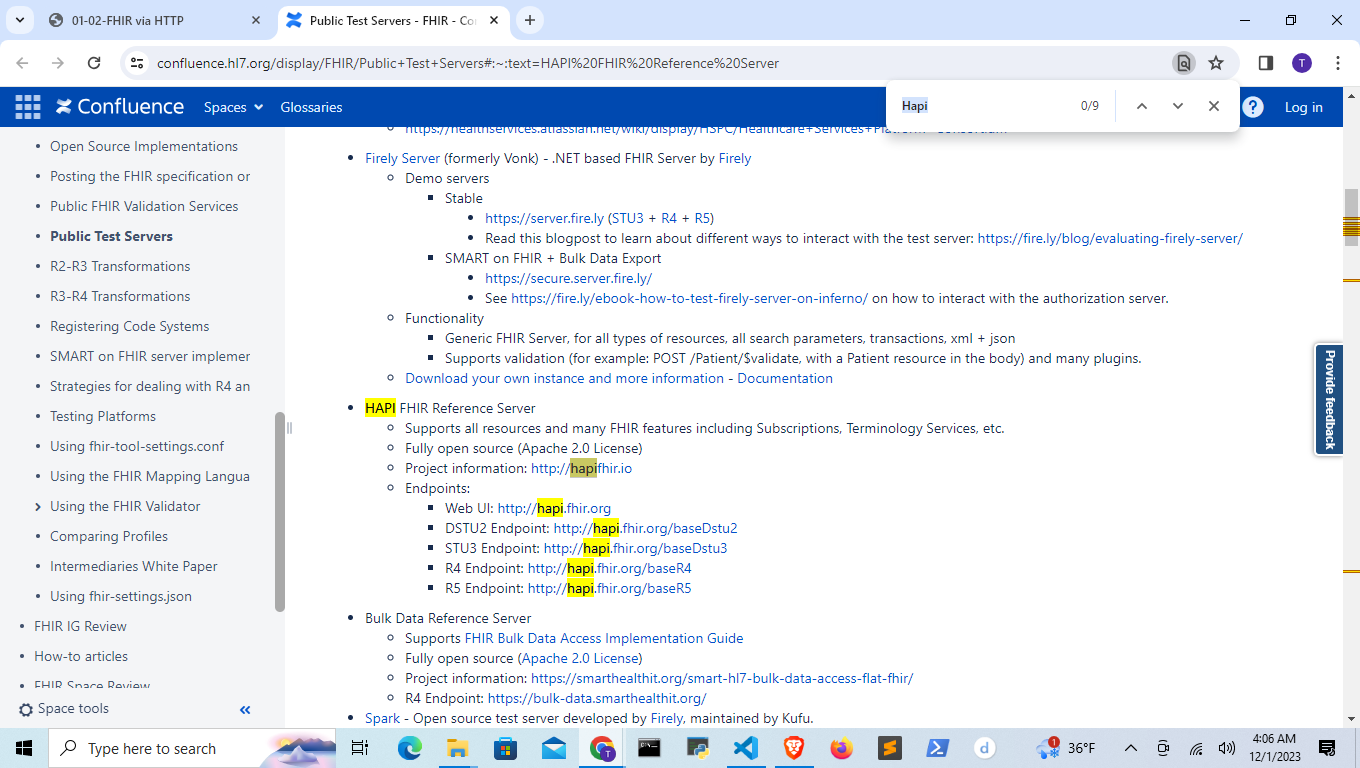The height and width of the screenshot is (768, 1360).
Task: Open Spark server link
Action: pos(382,718)
